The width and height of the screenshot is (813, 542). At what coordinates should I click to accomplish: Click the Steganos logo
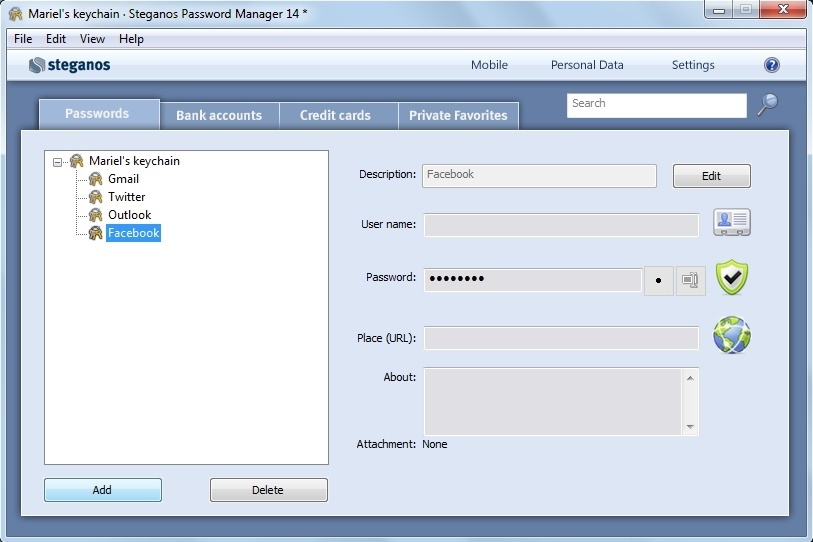69,65
